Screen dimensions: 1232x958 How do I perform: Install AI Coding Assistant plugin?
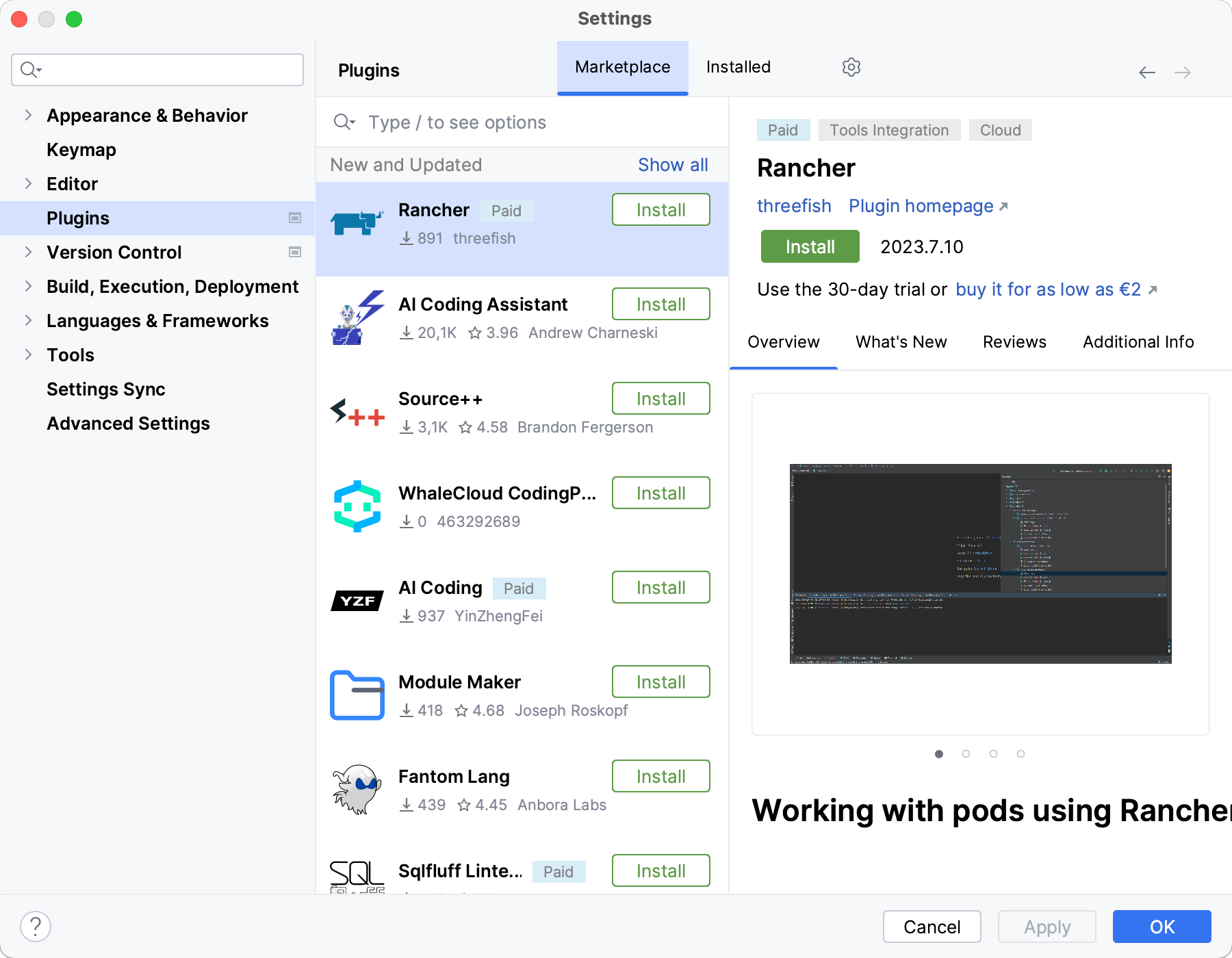(x=661, y=305)
